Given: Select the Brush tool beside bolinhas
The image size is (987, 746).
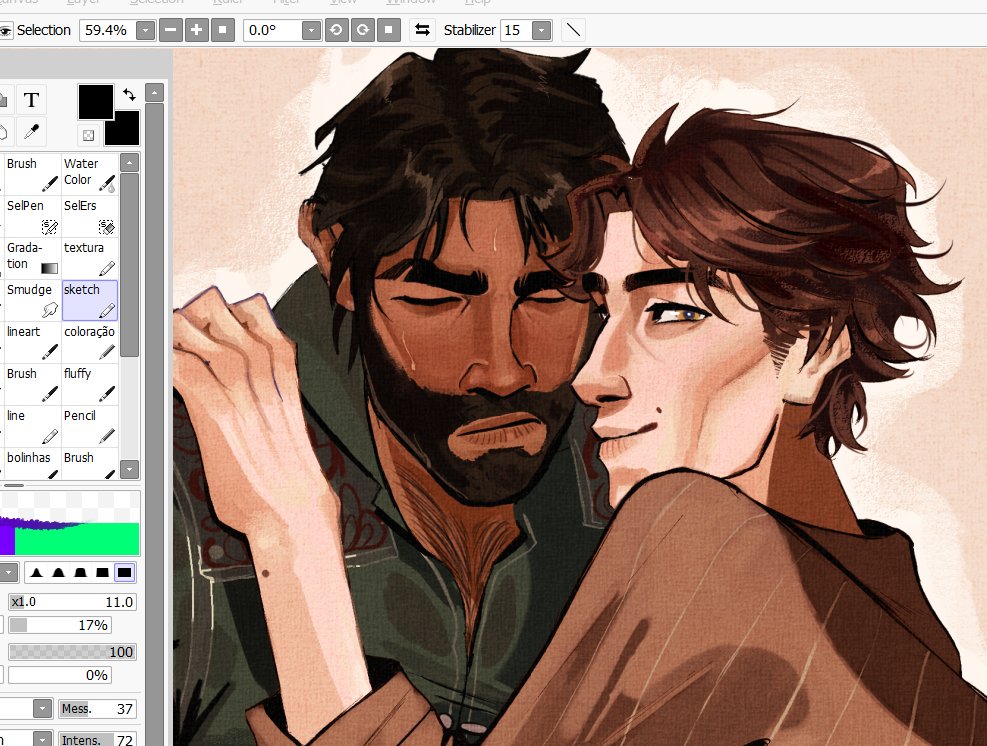Looking at the screenshot, I should (x=89, y=463).
